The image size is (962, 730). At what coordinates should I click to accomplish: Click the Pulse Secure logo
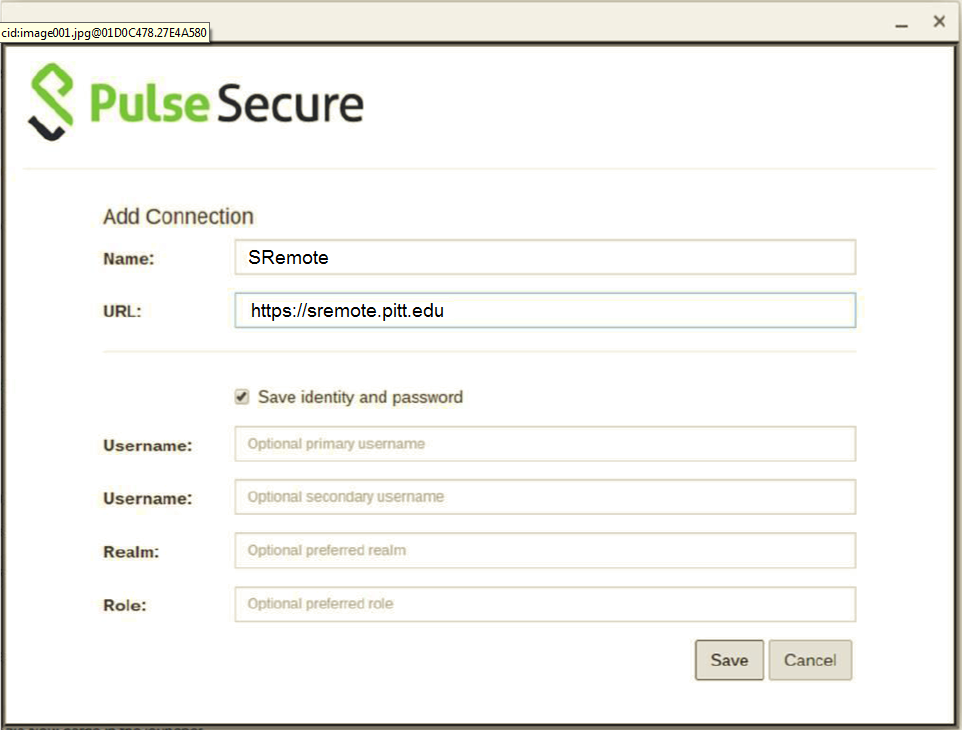pyautogui.click(x=196, y=102)
